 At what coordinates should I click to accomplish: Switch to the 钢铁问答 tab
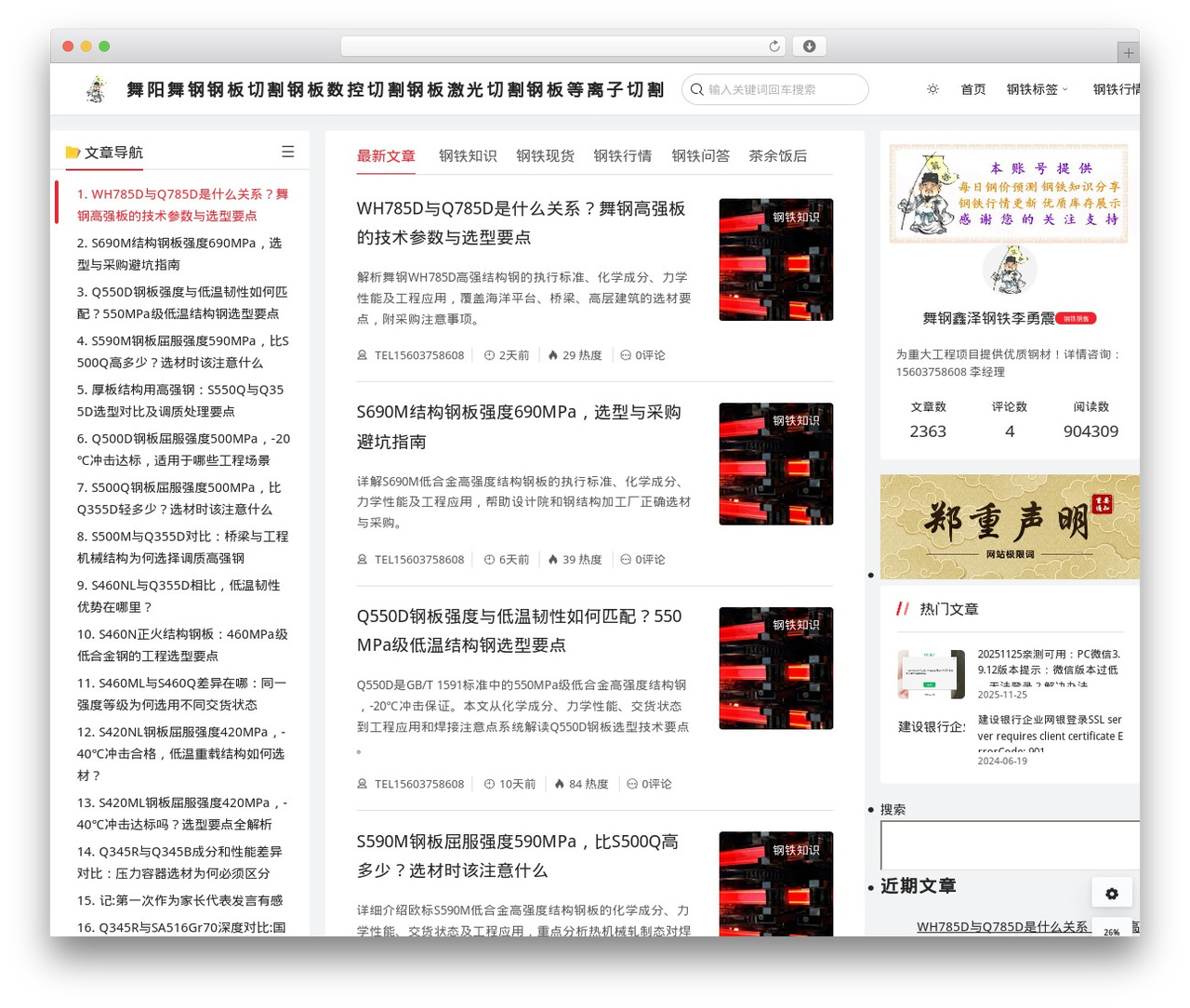click(x=701, y=156)
